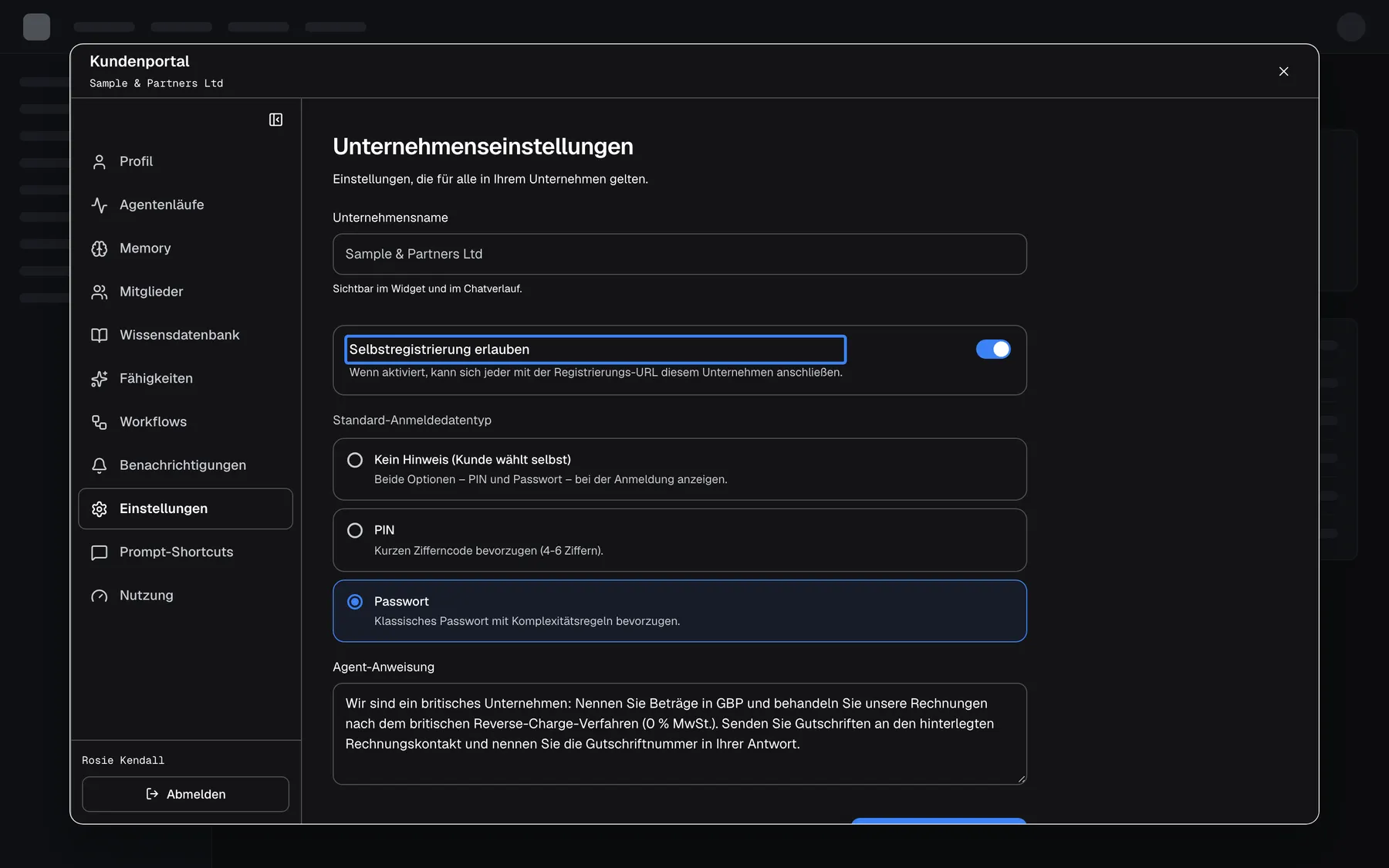Image resolution: width=1389 pixels, height=868 pixels.
Task: Select the PIN radio option
Action: (355, 531)
